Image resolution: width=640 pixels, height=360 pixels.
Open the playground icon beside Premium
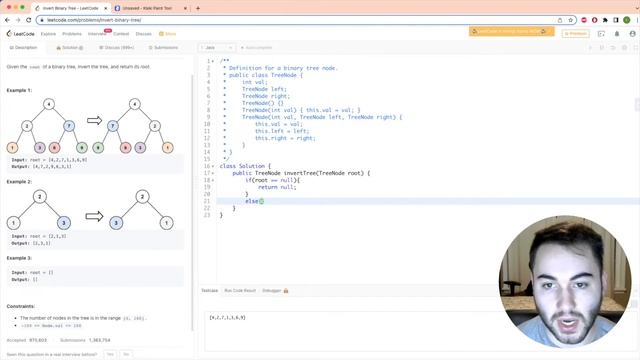tap(601, 34)
